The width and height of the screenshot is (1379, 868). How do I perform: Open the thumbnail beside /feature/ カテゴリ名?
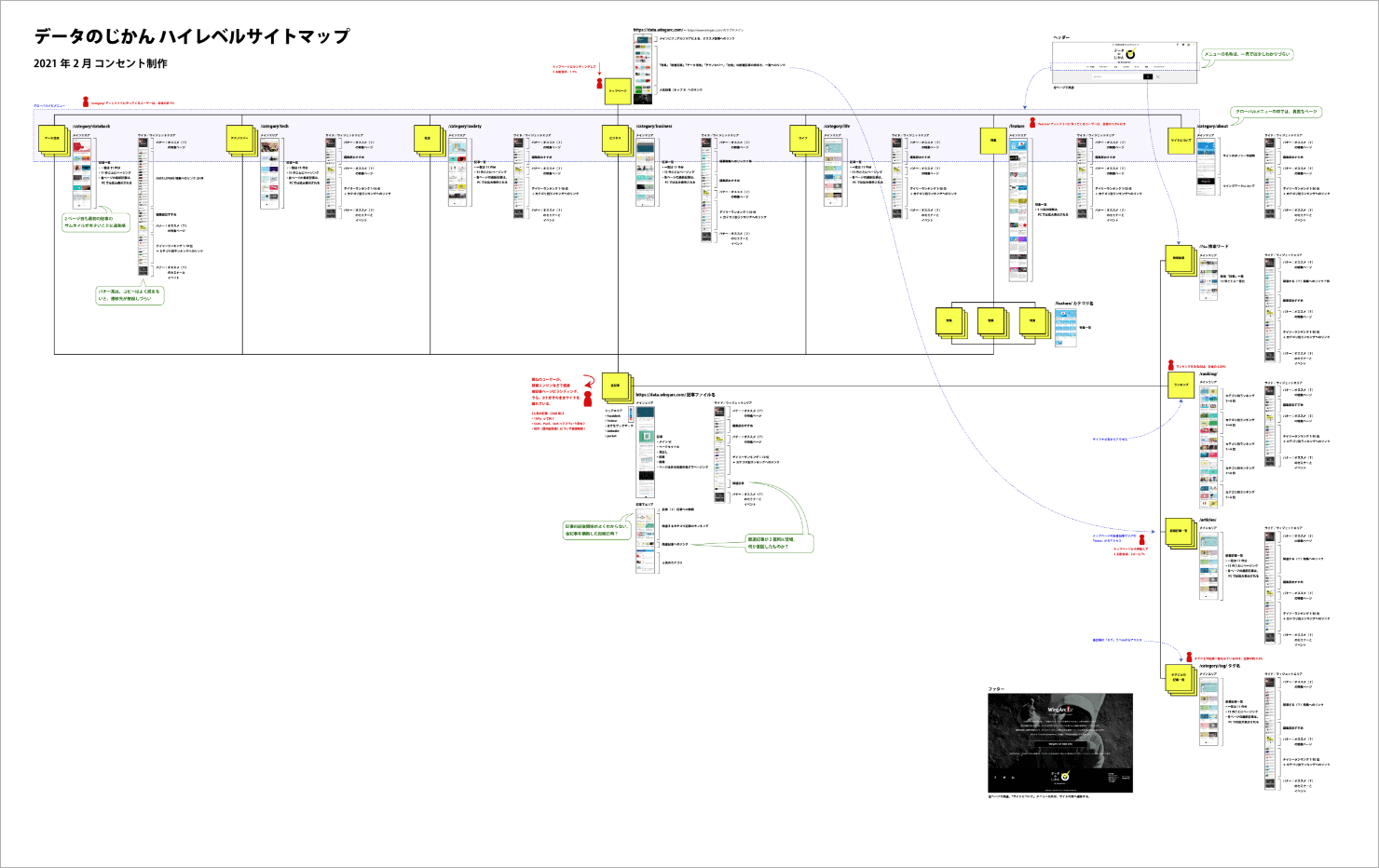(1066, 328)
